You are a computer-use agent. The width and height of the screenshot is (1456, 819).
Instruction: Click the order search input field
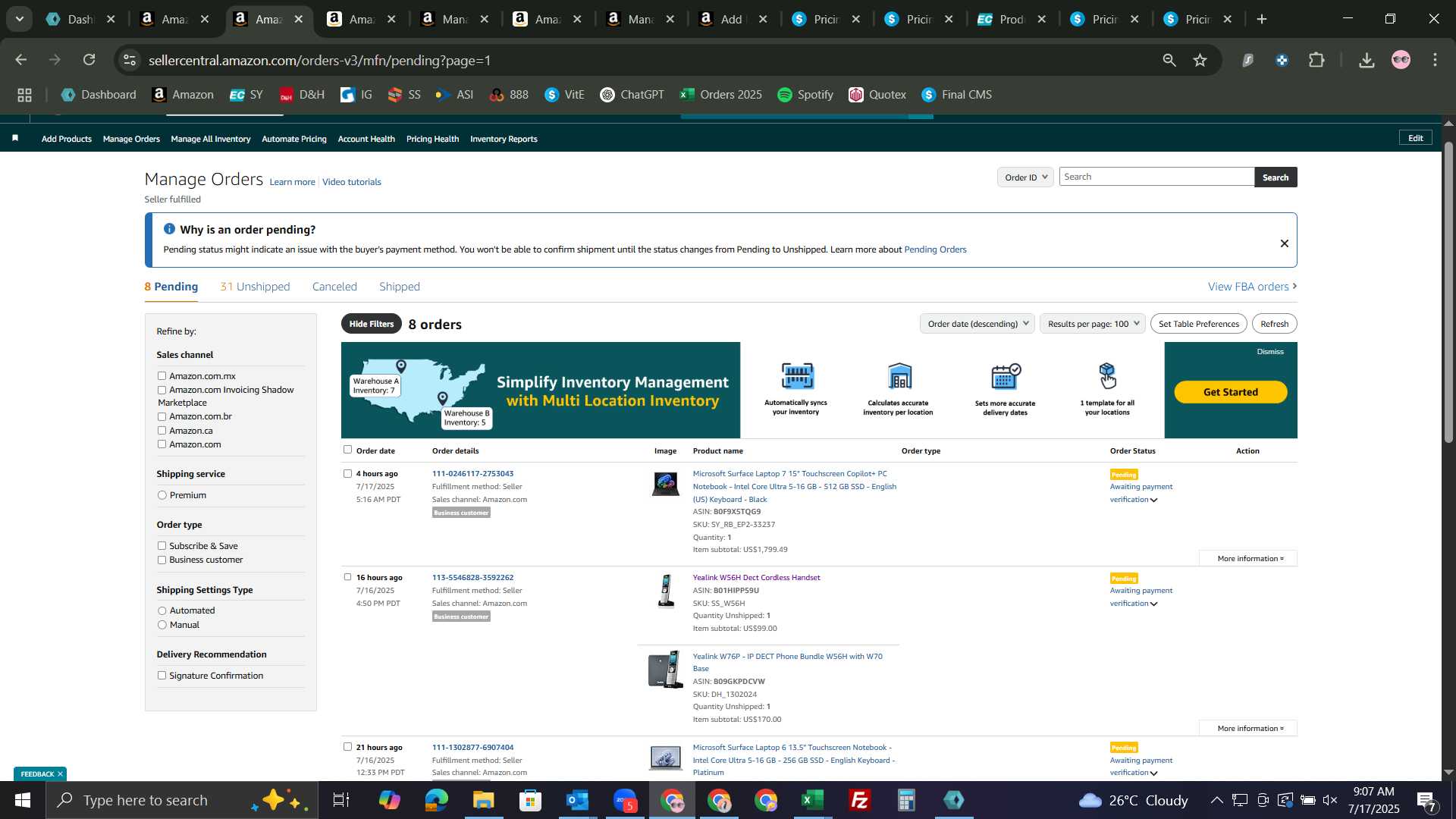[x=1156, y=177]
